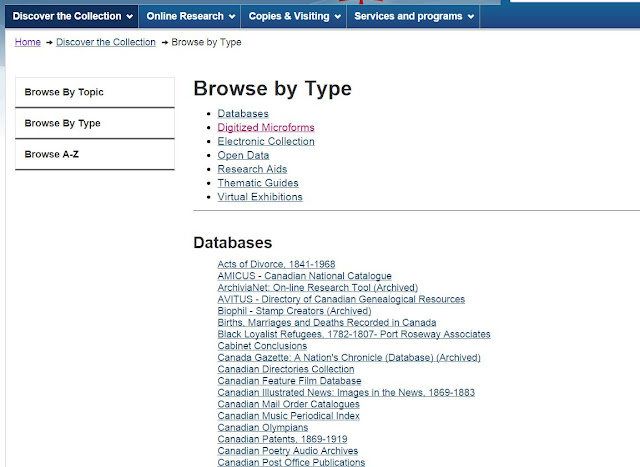Open the Electronic Collection link

[266, 141]
